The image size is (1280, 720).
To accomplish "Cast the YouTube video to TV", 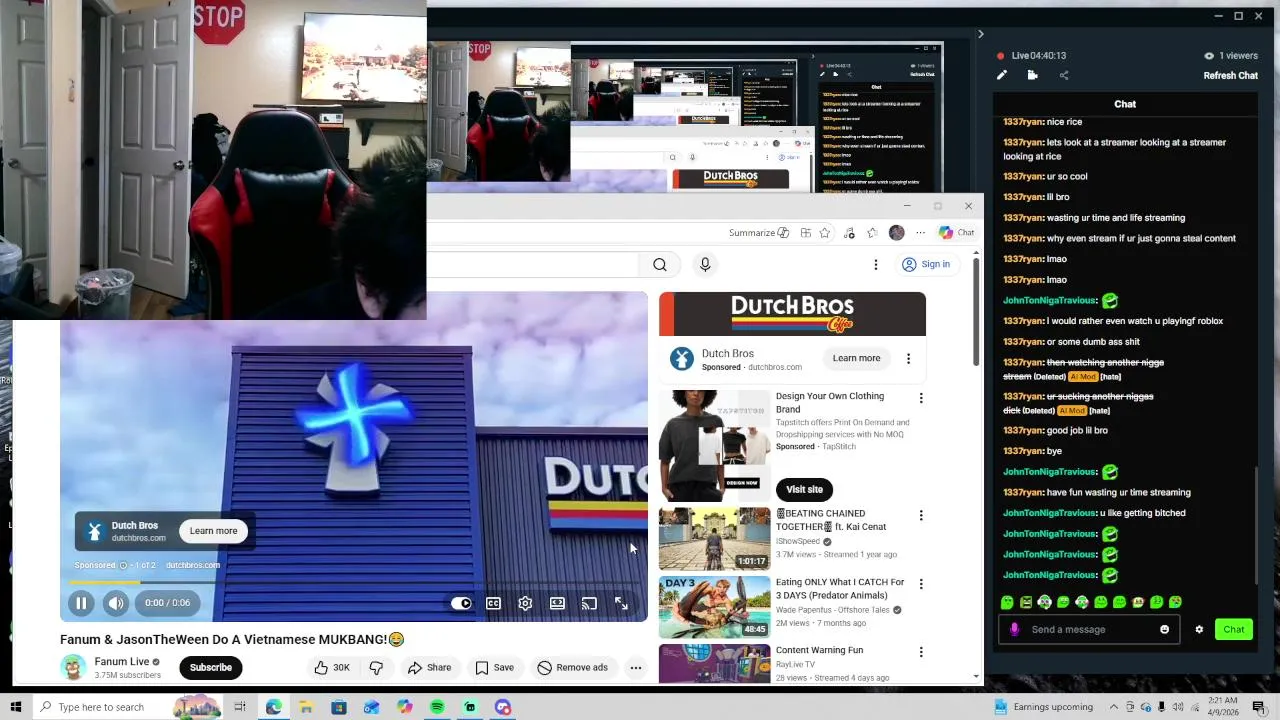I will pos(589,603).
